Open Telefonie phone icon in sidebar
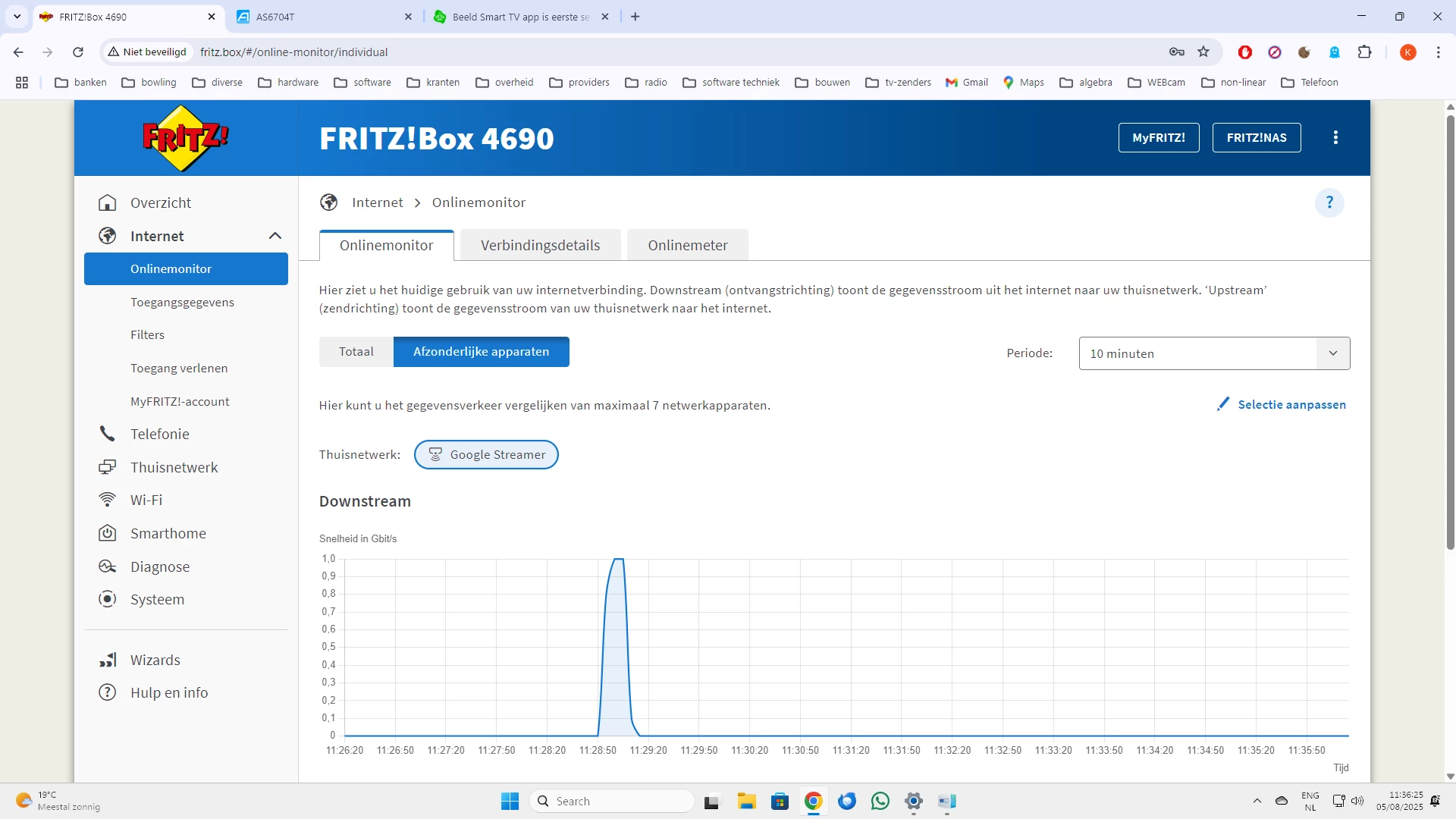 tap(108, 434)
